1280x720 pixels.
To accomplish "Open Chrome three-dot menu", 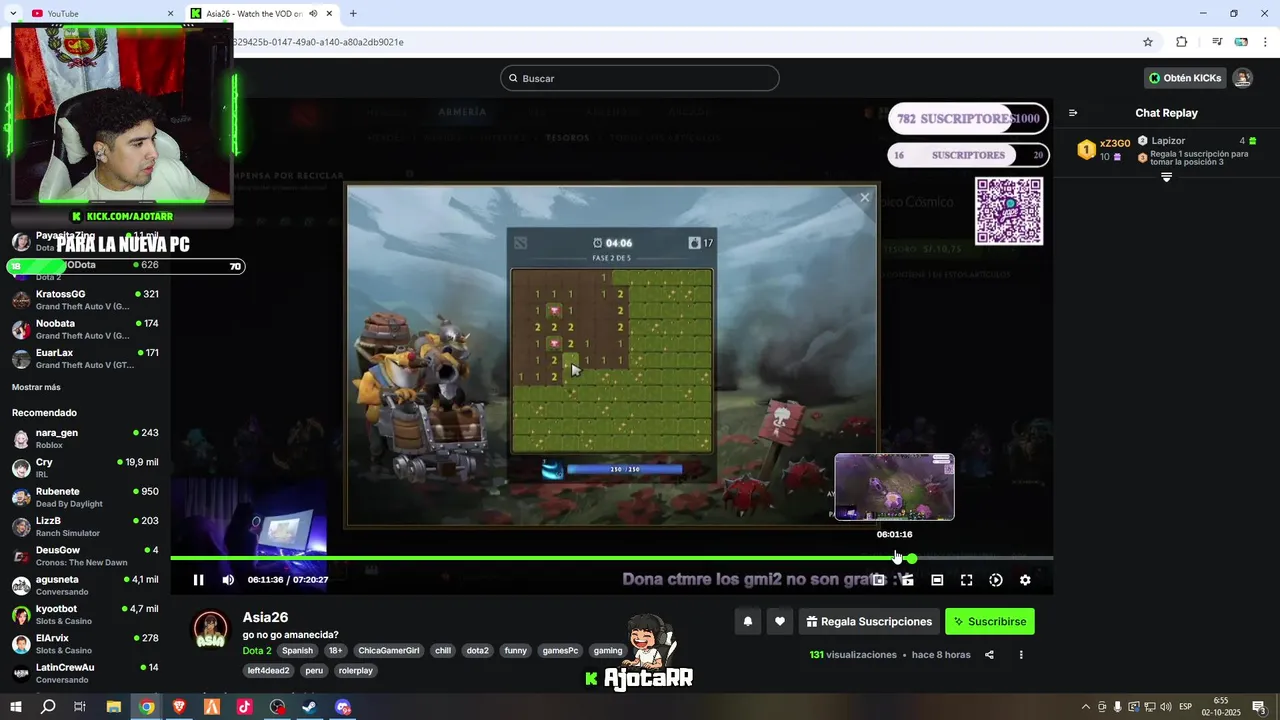I will coord(1265,42).
